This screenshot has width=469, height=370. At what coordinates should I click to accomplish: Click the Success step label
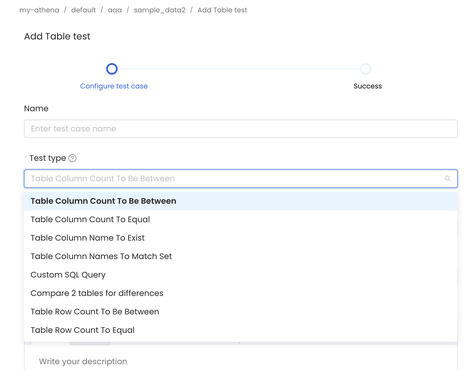click(368, 86)
